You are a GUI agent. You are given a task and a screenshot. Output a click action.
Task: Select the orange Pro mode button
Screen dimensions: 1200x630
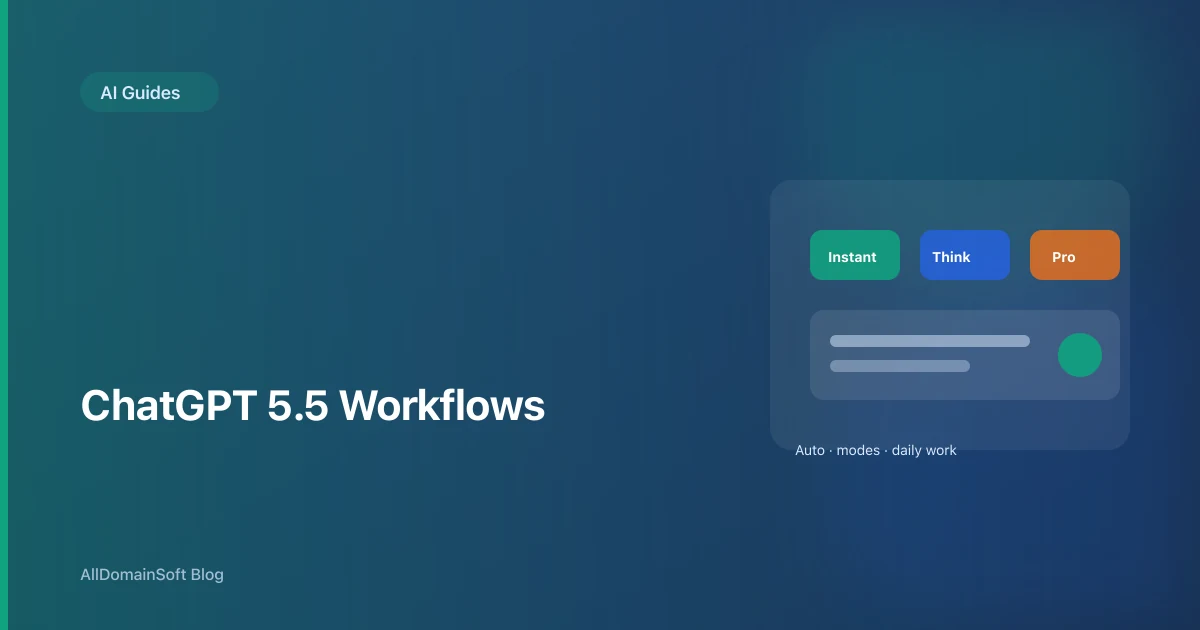(x=1075, y=255)
